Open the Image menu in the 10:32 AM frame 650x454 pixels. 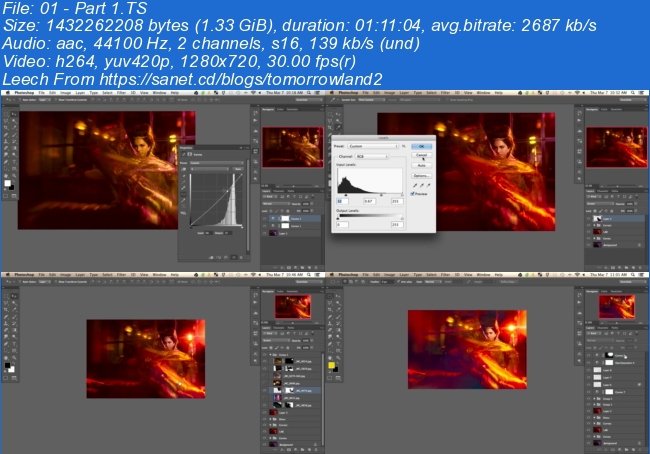click(x=390, y=92)
